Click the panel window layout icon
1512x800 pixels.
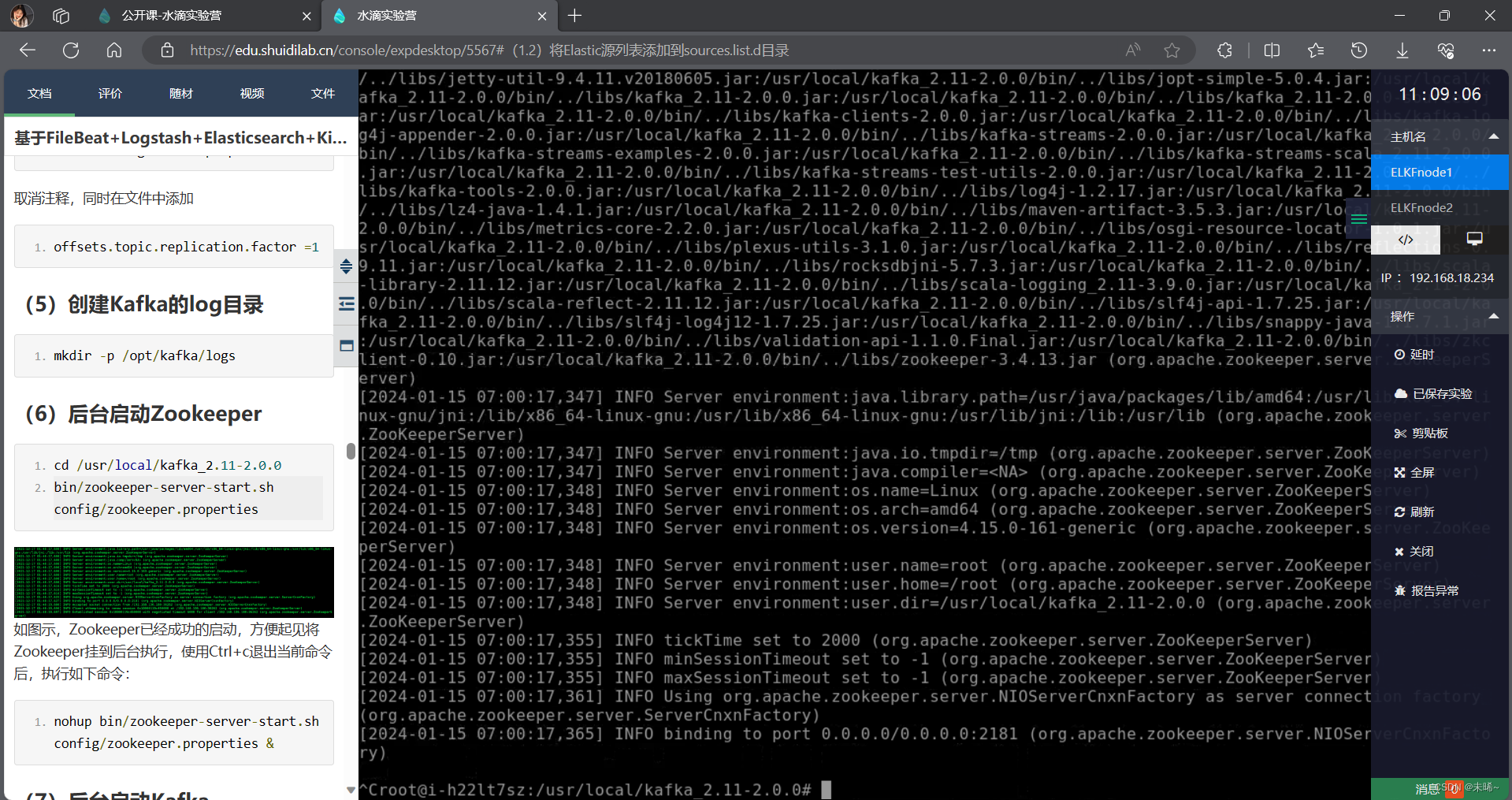[346, 345]
